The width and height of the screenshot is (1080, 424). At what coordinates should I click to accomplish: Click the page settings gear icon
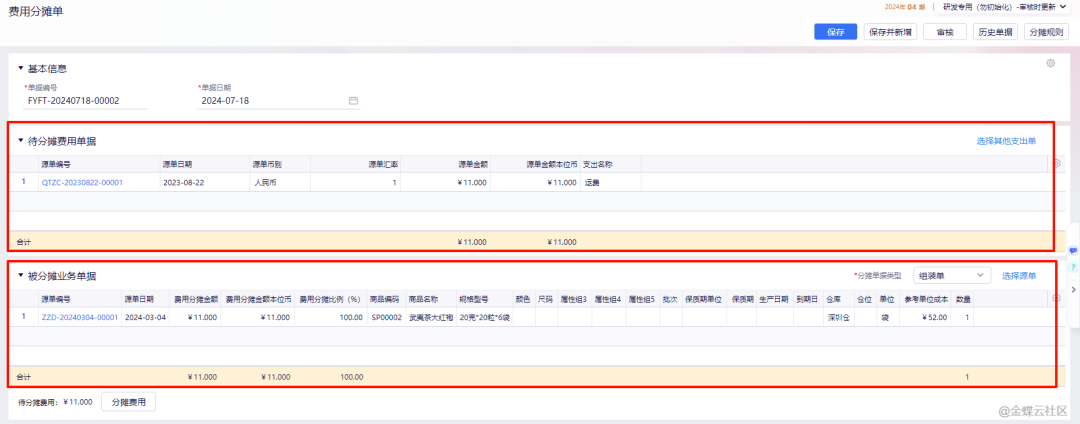(1050, 63)
